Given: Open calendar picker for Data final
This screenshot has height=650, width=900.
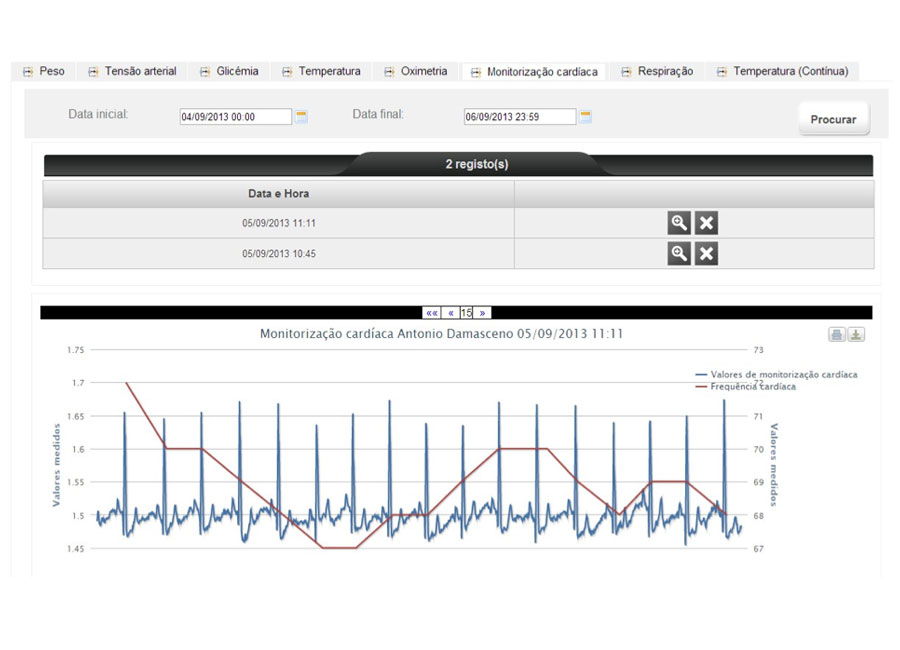Looking at the screenshot, I should coord(586,117).
